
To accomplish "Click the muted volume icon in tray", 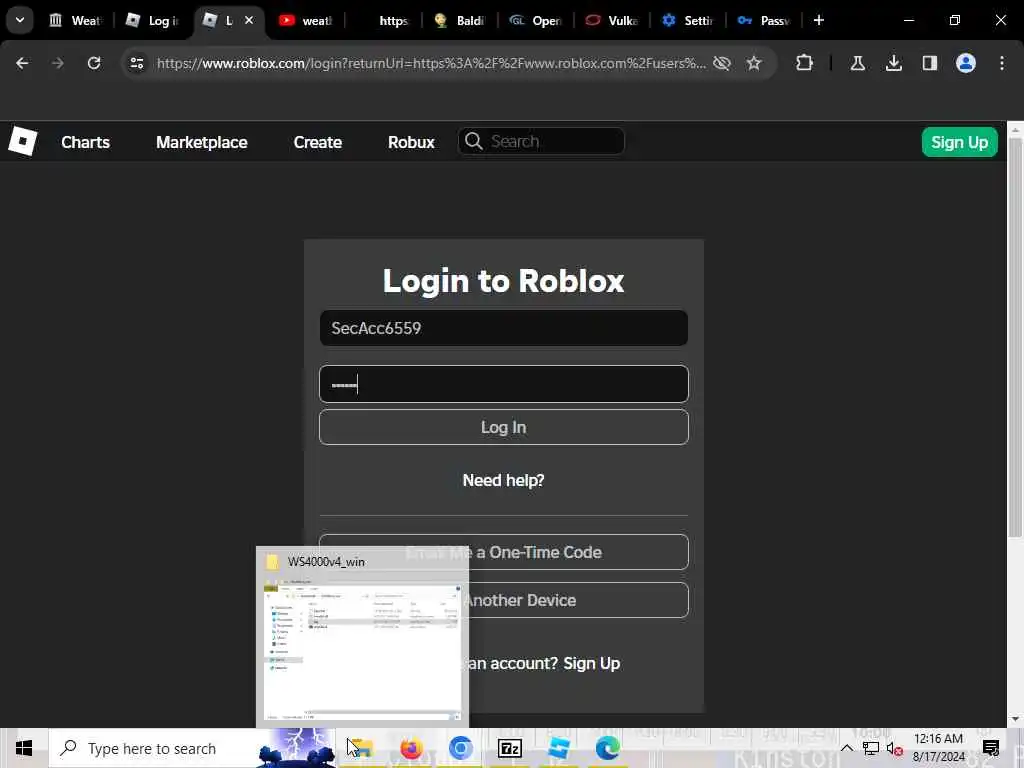I will coord(895,749).
